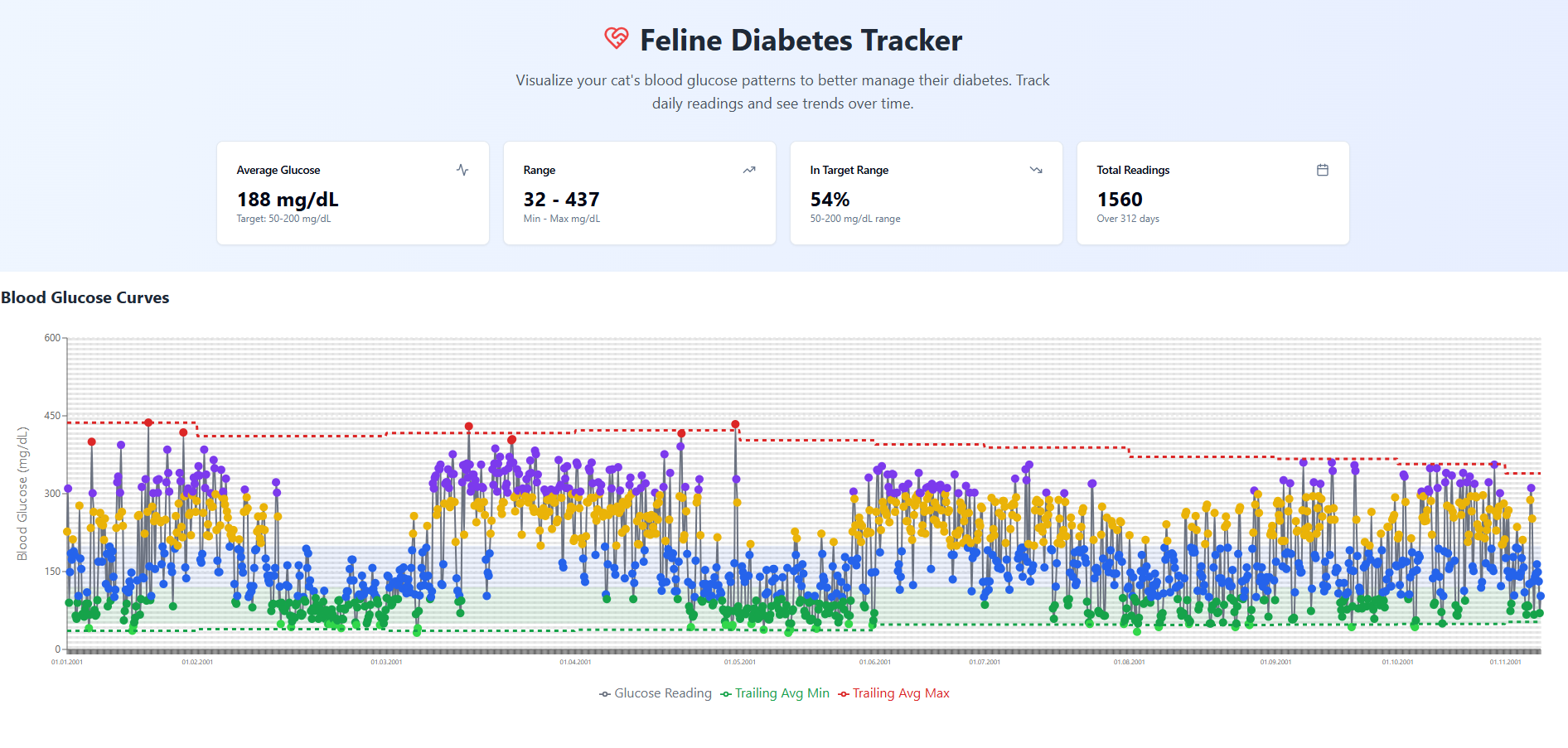Click trending-down icon in In Target Range card

tap(1036, 170)
